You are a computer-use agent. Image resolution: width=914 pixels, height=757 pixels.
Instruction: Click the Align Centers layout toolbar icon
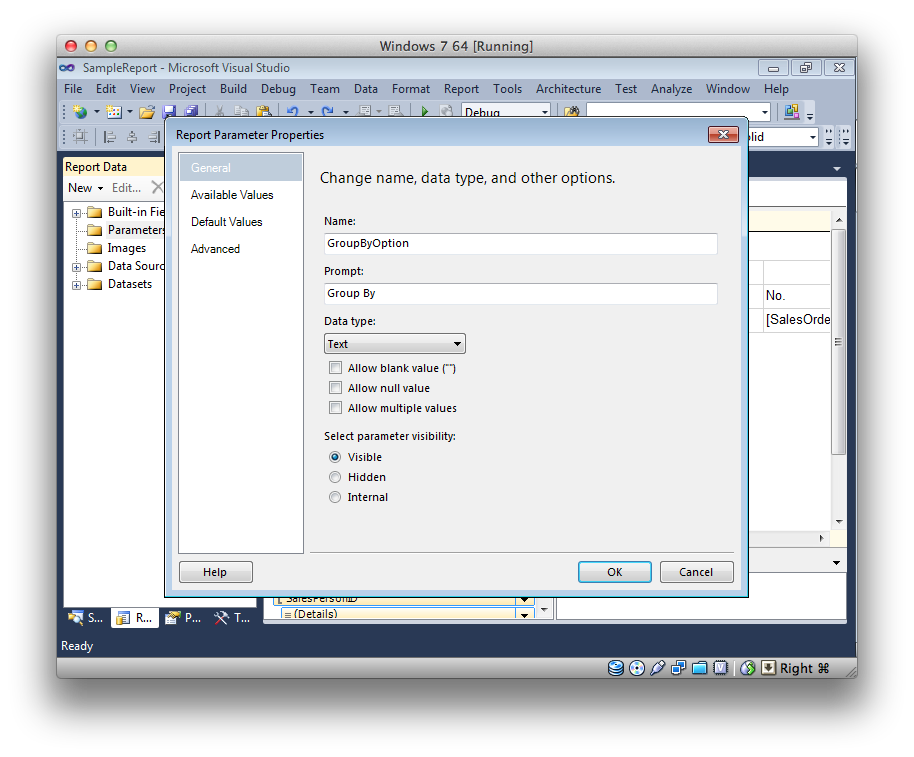[132, 138]
